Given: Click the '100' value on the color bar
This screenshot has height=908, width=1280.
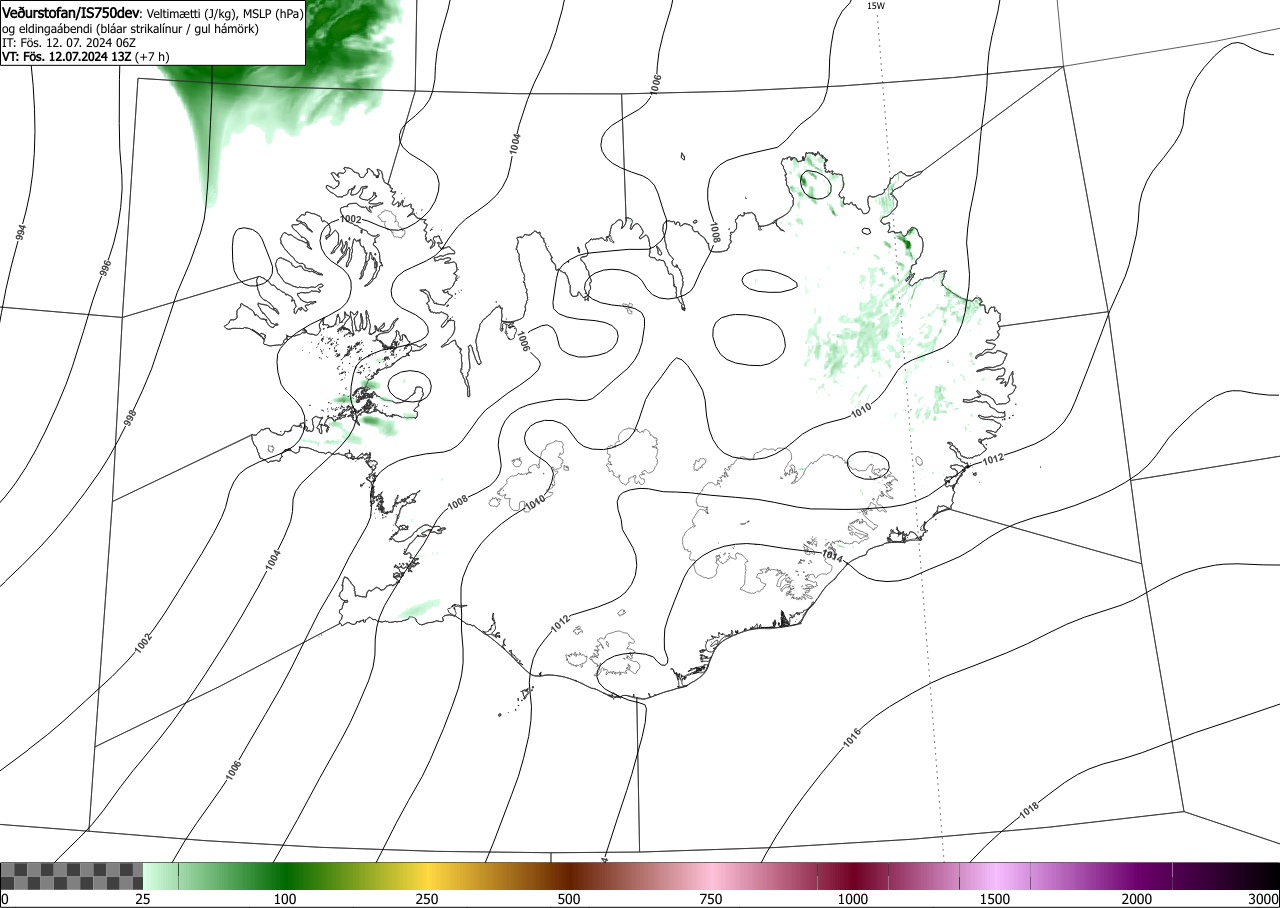Looking at the screenshot, I should (285, 899).
